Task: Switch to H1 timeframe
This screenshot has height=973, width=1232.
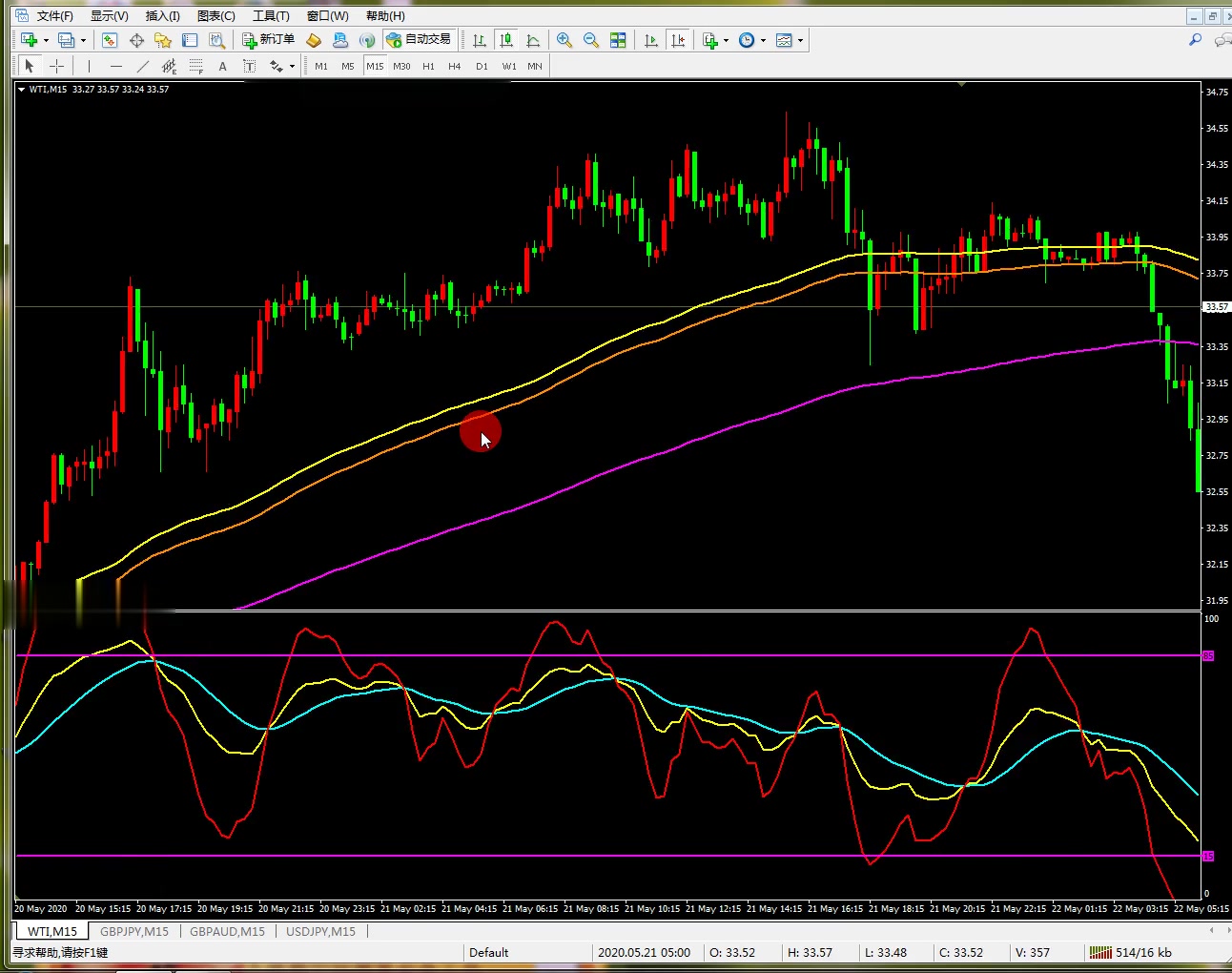Action: [428, 66]
